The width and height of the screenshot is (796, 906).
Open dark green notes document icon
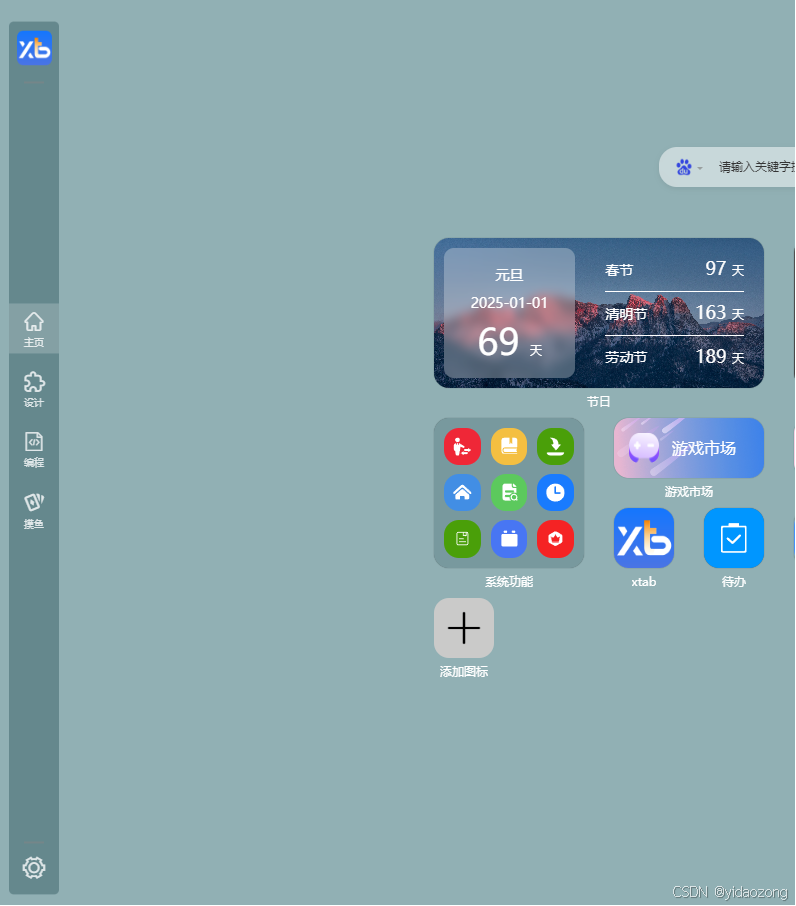(x=462, y=539)
